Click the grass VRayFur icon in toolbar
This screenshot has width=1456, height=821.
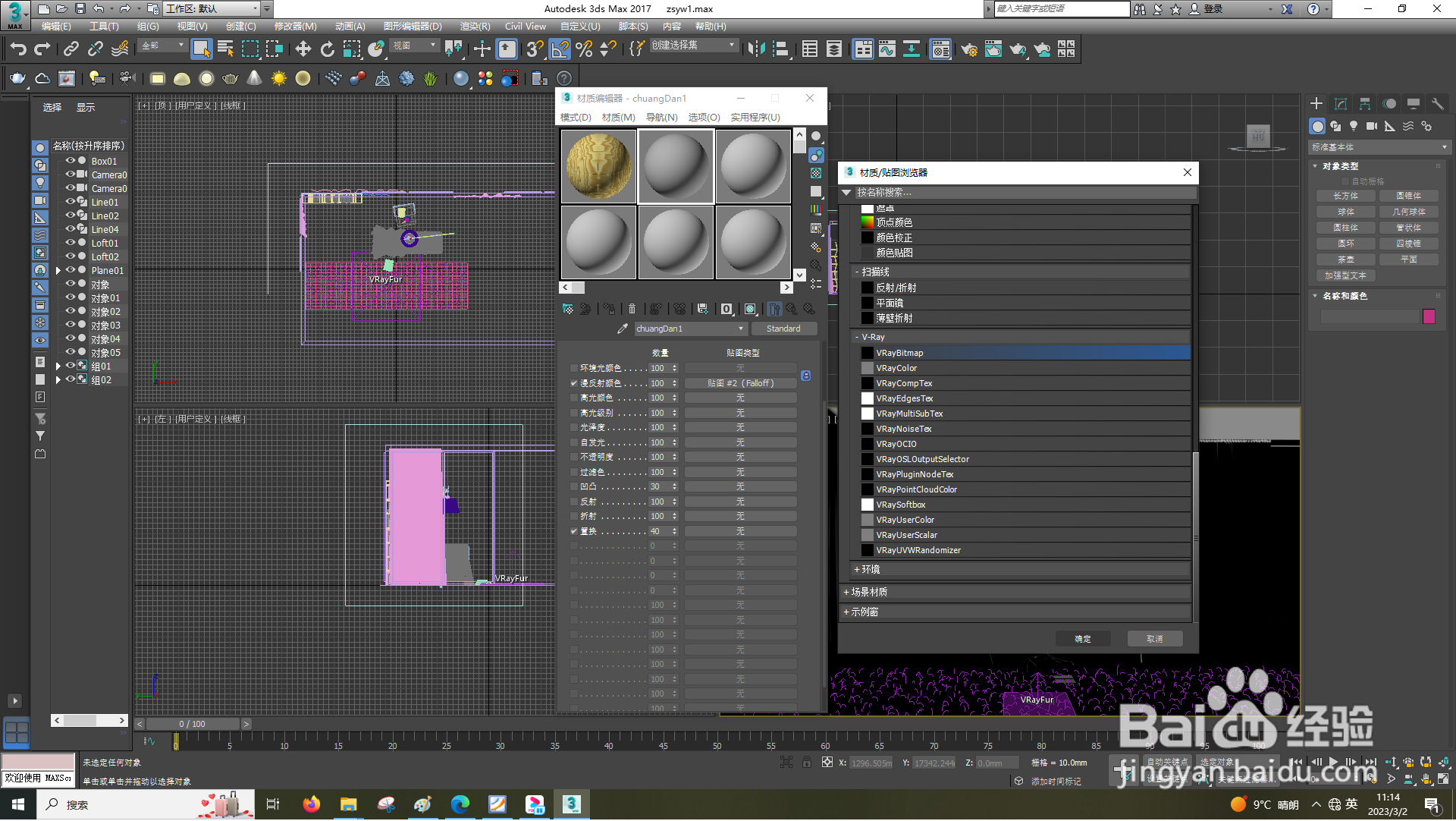coord(431,78)
